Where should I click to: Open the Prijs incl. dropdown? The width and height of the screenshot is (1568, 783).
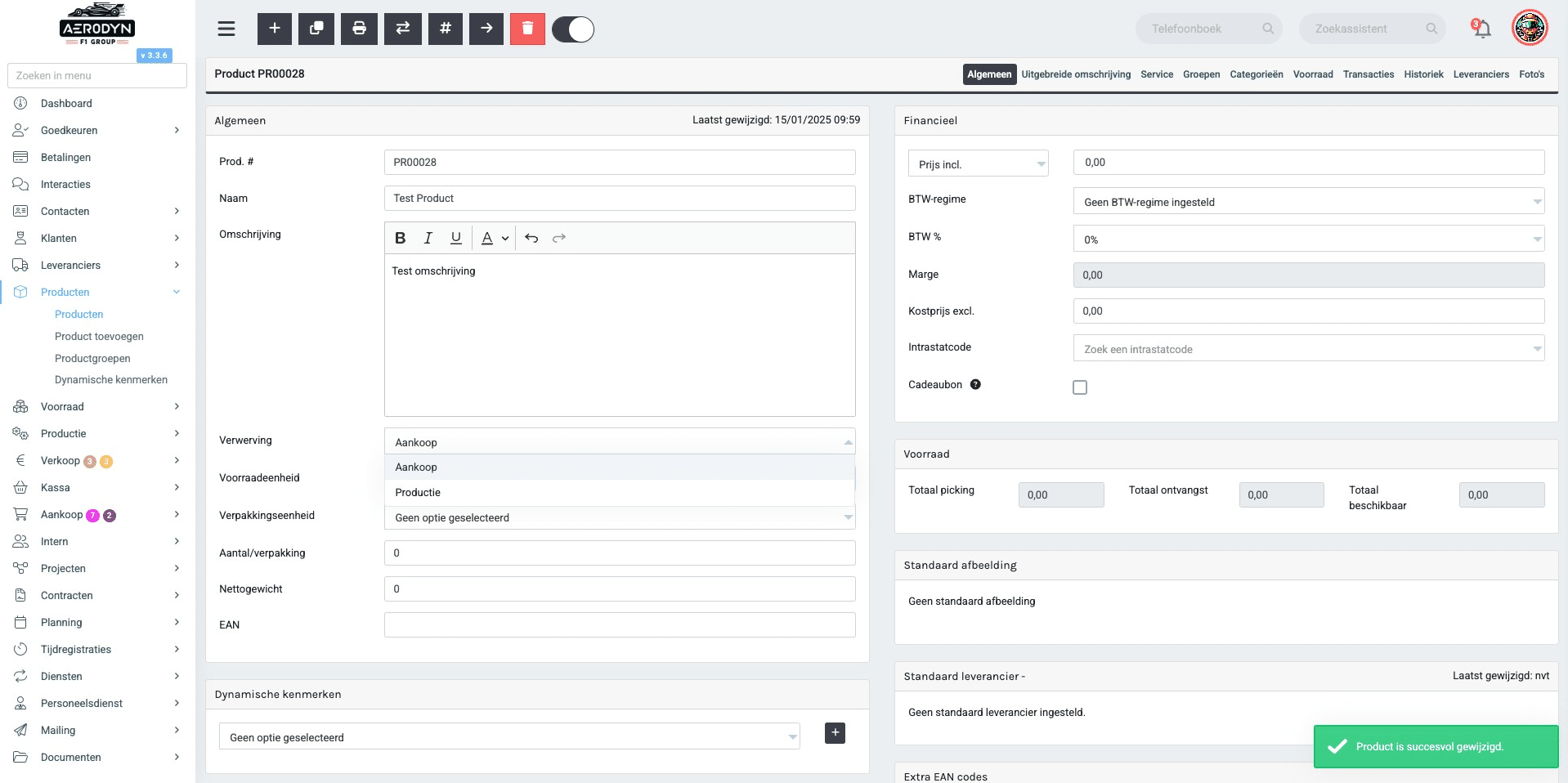click(x=978, y=164)
